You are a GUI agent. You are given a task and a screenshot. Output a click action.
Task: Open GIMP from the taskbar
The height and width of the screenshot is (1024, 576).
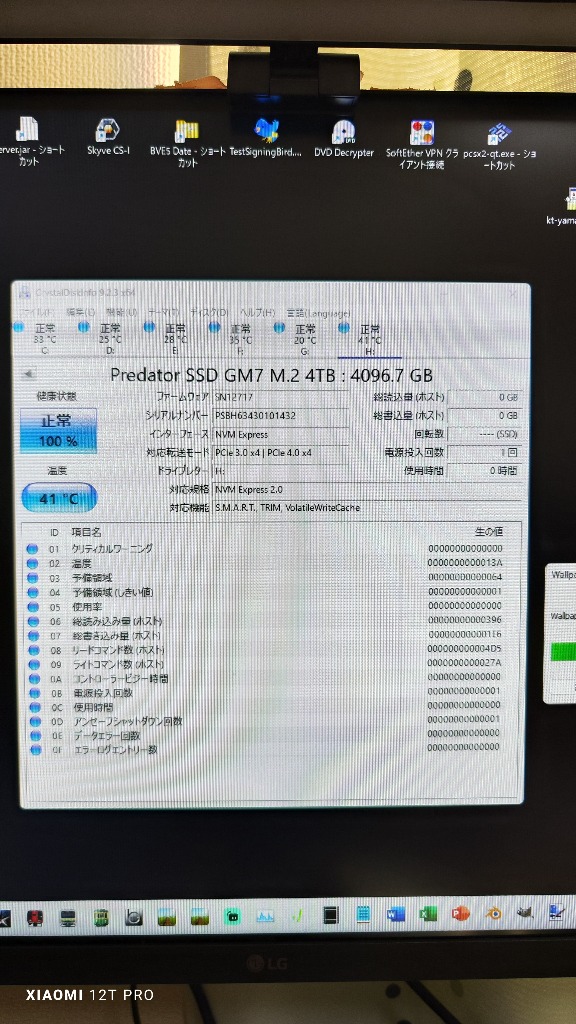coord(524,913)
